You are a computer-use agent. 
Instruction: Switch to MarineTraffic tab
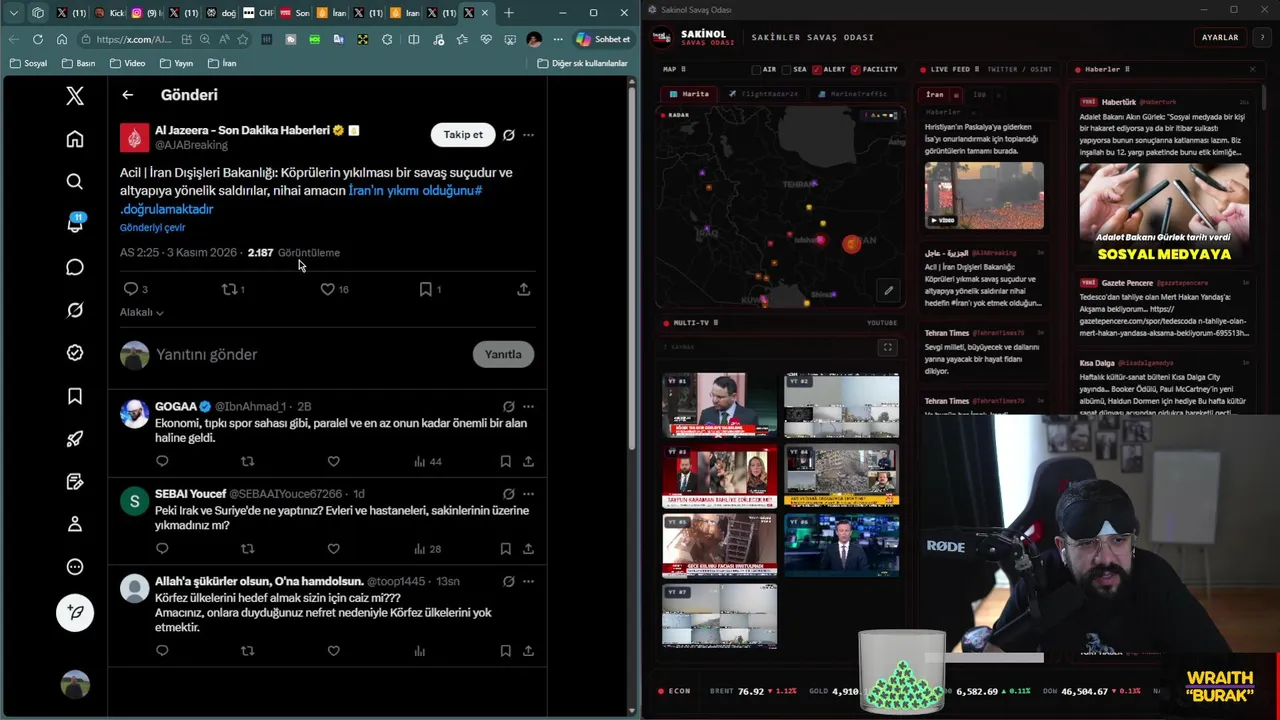(x=853, y=94)
